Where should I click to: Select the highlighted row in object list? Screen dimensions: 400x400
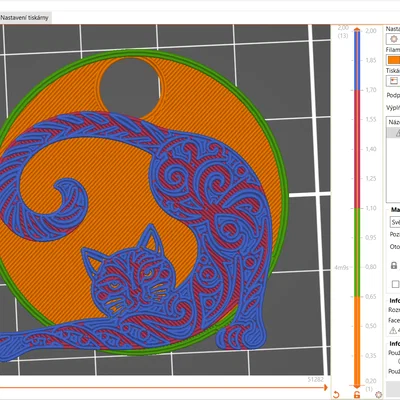tap(393, 133)
